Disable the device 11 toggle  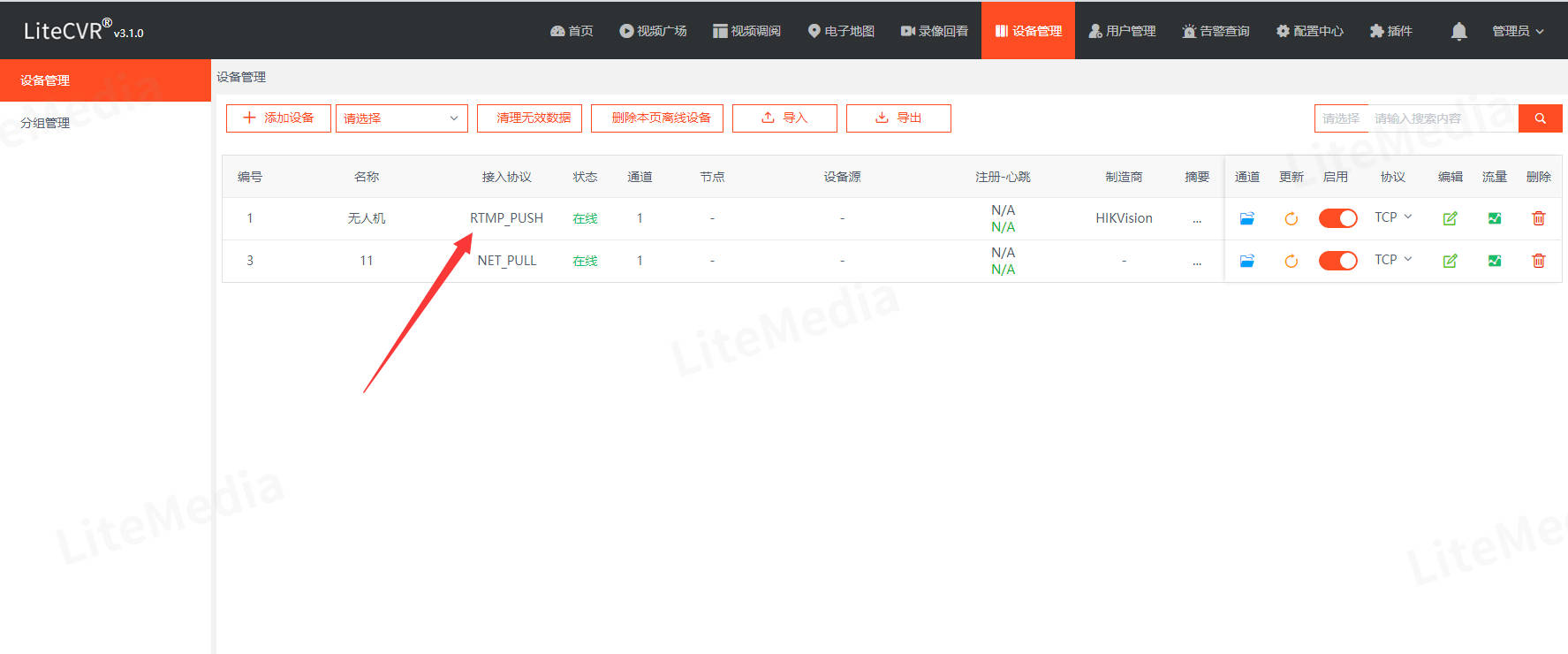click(1337, 261)
